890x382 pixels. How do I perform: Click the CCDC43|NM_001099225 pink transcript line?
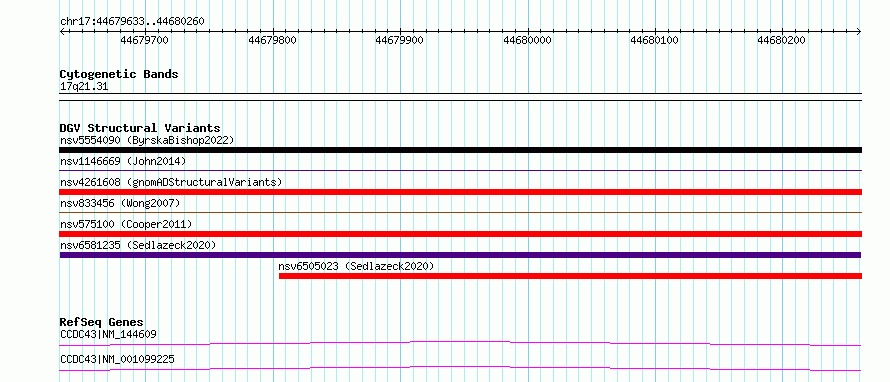[x=460, y=368]
